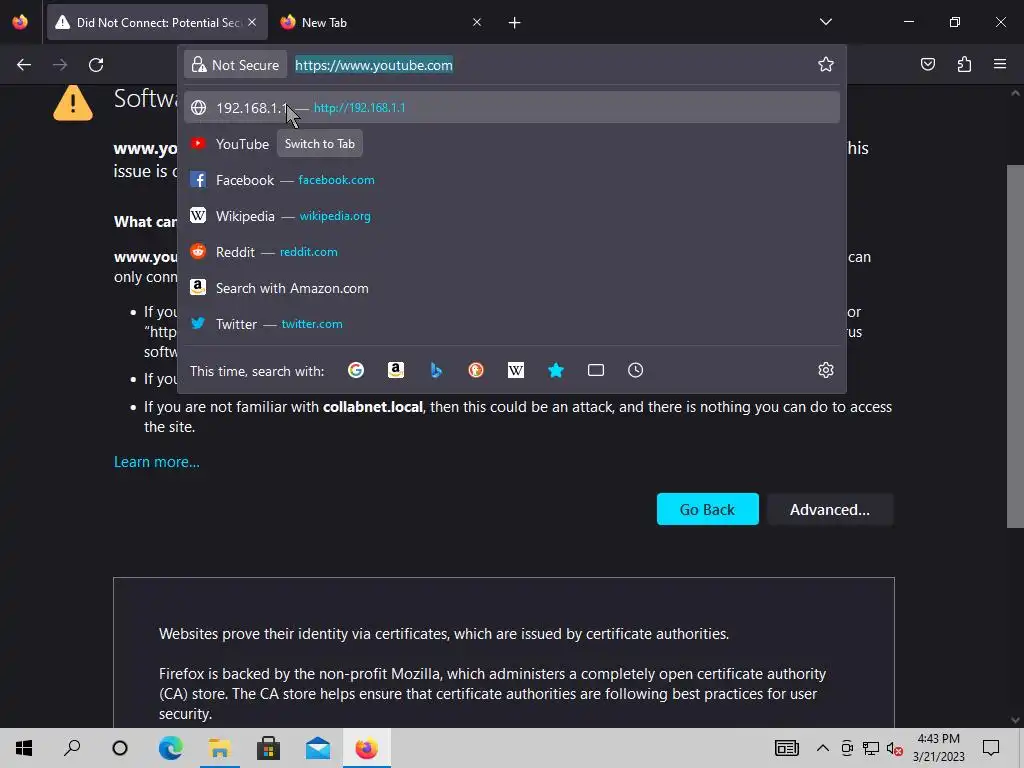The image size is (1024, 768).
Task: Click the Meet Now camera tray icon
Action: 847,748
